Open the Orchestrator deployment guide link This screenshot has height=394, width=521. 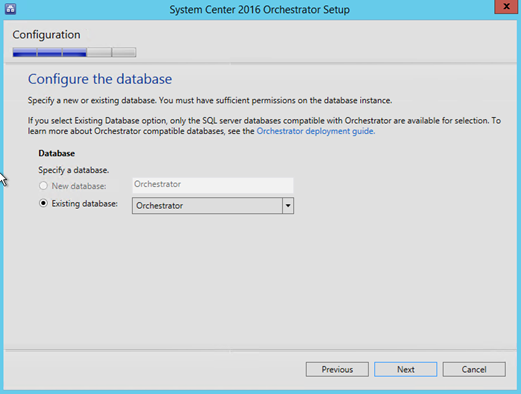click(316, 131)
